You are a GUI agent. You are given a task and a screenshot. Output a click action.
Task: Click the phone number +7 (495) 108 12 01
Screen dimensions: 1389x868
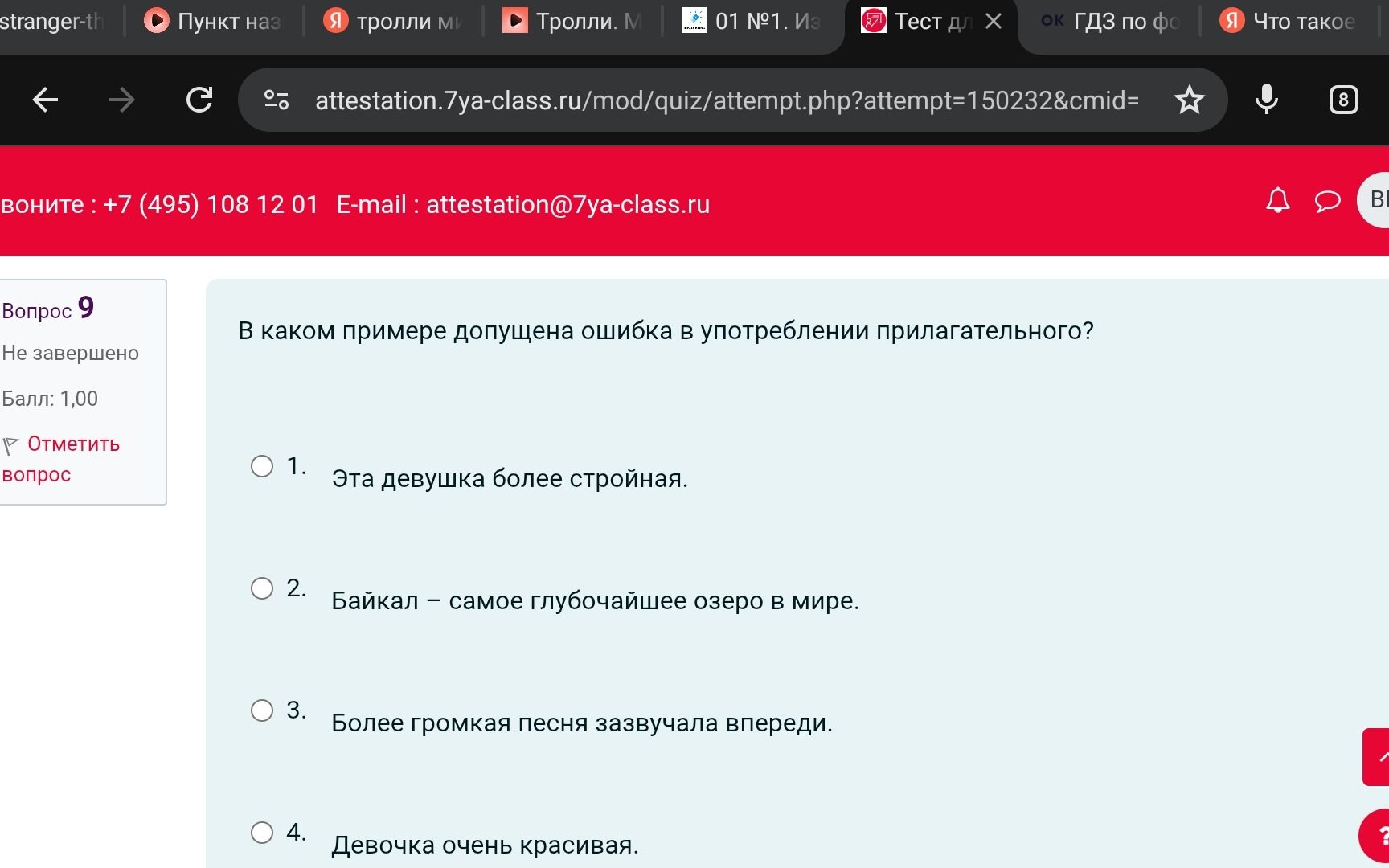[x=211, y=204]
